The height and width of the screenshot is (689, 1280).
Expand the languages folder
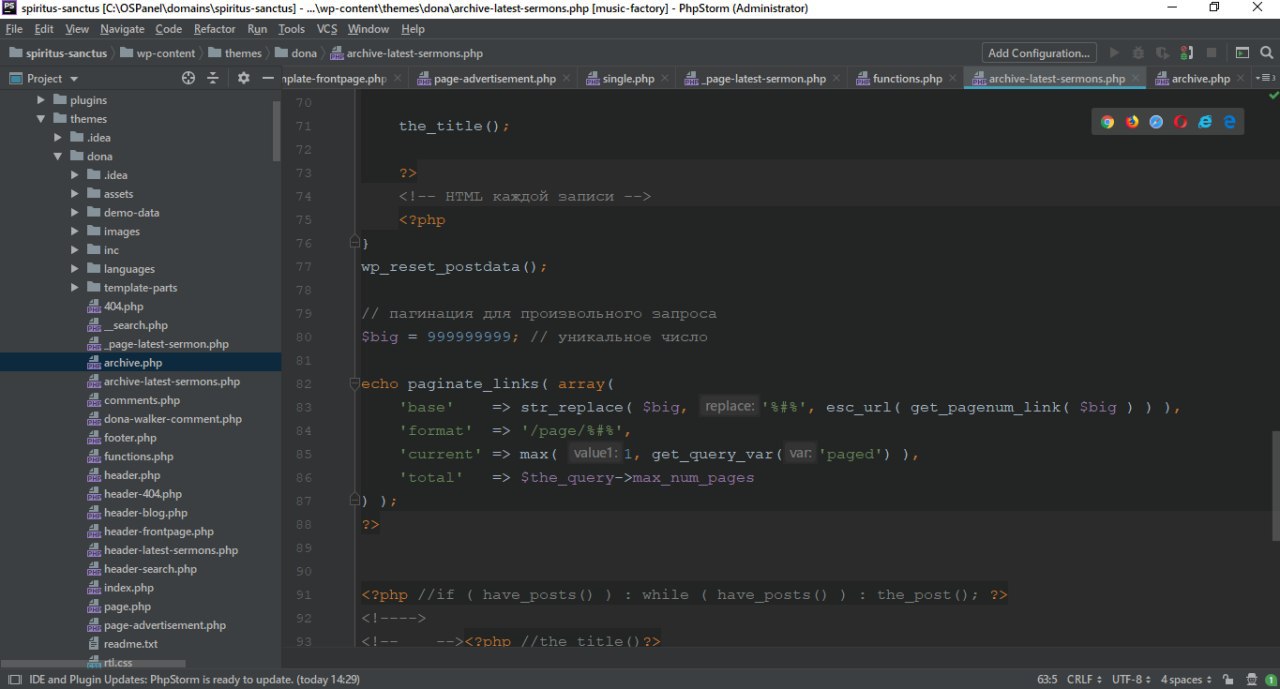tap(75, 269)
